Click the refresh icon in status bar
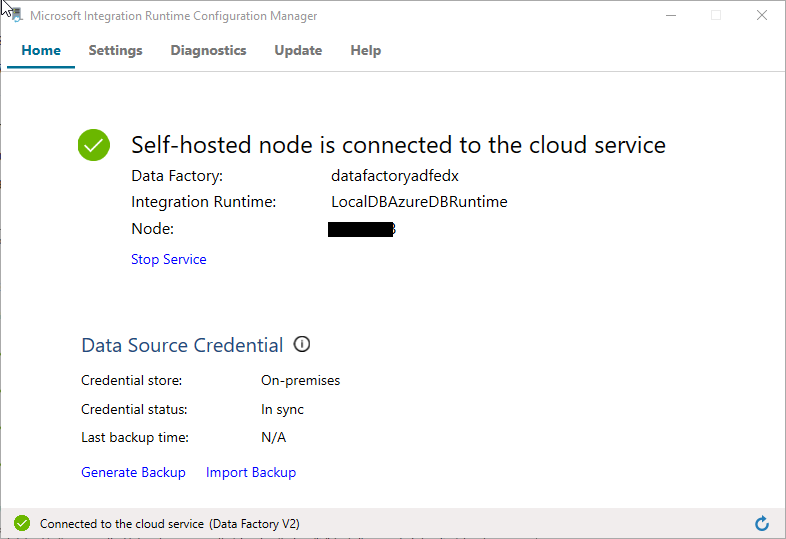Viewport: 786px width, 539px height. (x=761, y=523)
